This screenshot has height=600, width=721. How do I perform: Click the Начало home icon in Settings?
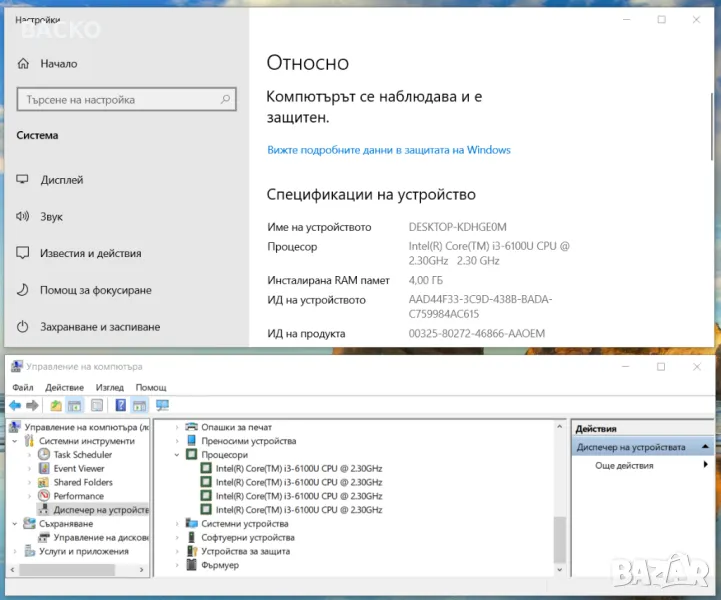[23, 63]
